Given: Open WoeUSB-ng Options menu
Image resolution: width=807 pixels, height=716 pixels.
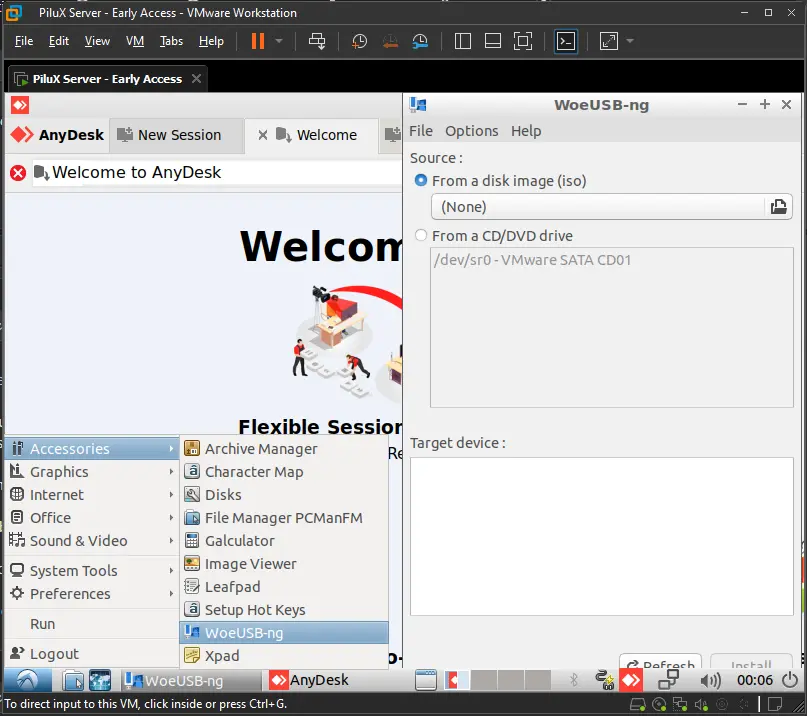Looking at the screenshot, I should click(x=471, y=131).
